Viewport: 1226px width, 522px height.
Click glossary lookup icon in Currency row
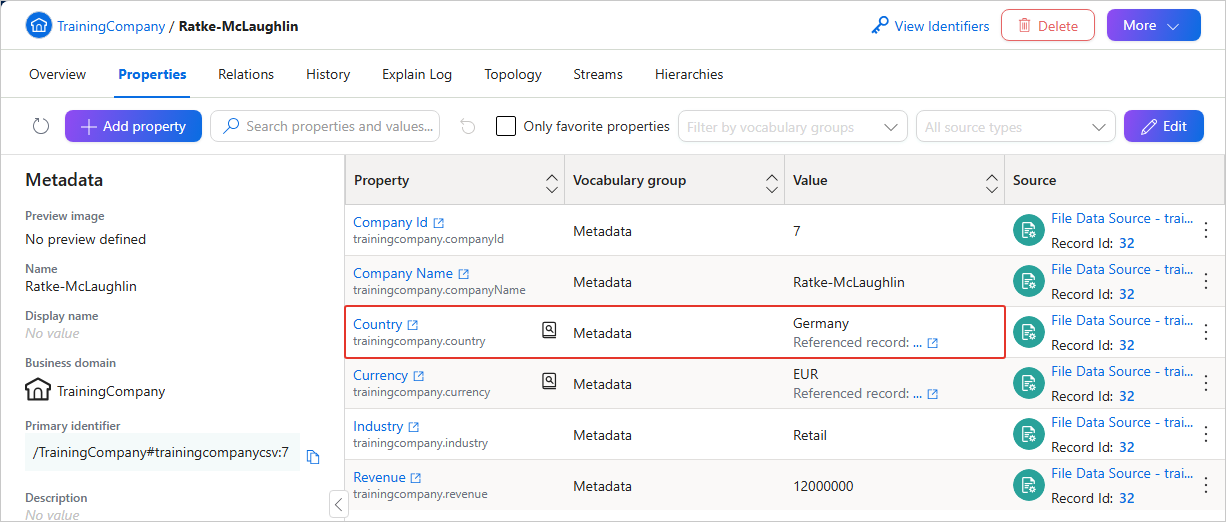tap(549, 380)
